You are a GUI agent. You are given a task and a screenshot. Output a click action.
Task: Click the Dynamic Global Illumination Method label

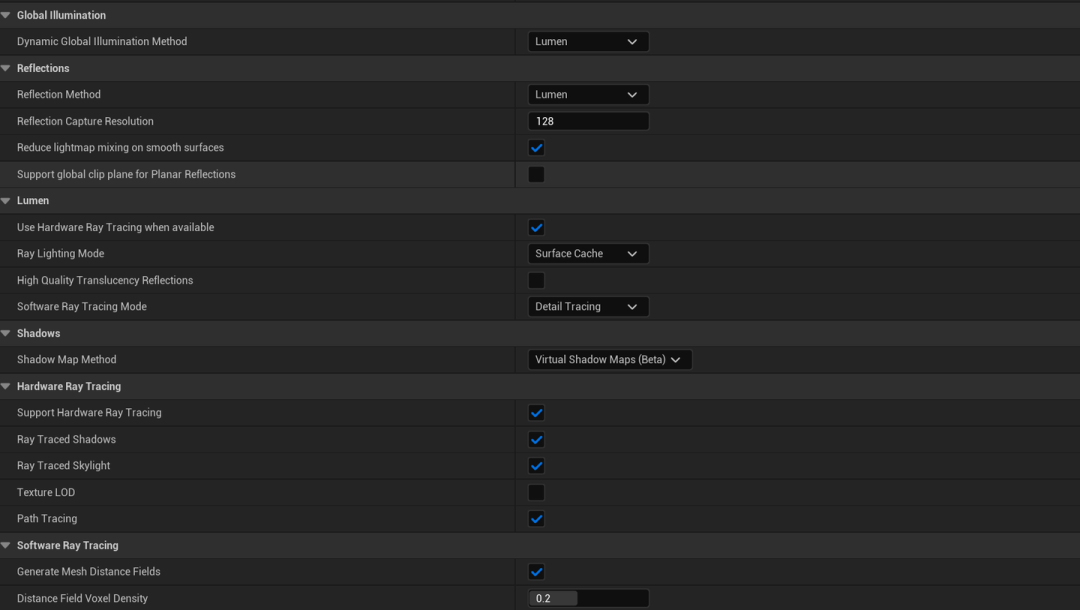[102, 41]
